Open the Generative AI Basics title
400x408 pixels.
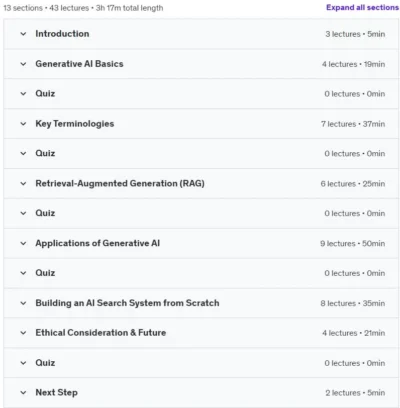click(x=79, y=64)
